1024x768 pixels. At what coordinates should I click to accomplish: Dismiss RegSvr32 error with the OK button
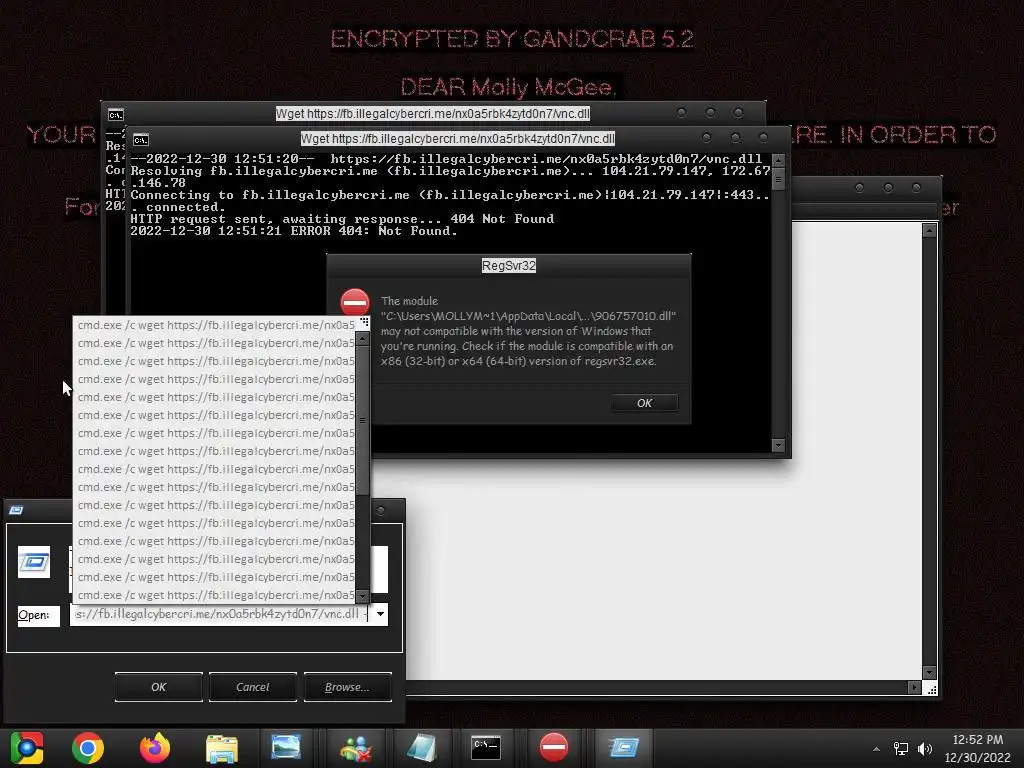tap(644, 403)
